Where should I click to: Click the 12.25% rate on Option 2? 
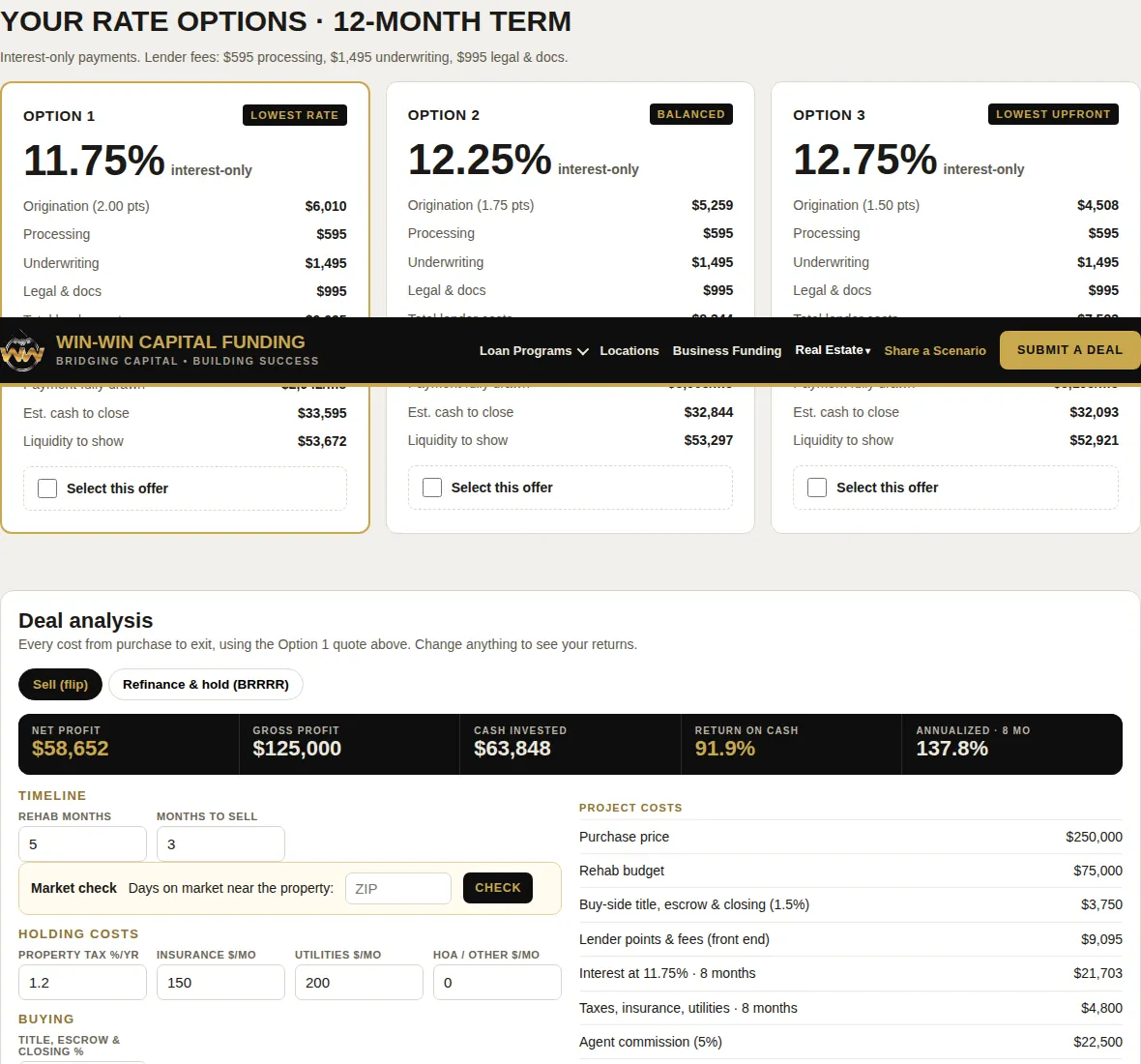[480, 160]
